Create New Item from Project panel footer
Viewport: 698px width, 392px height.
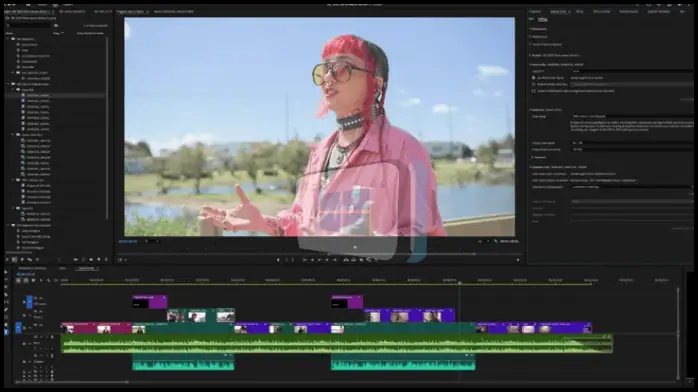point(98,259)
